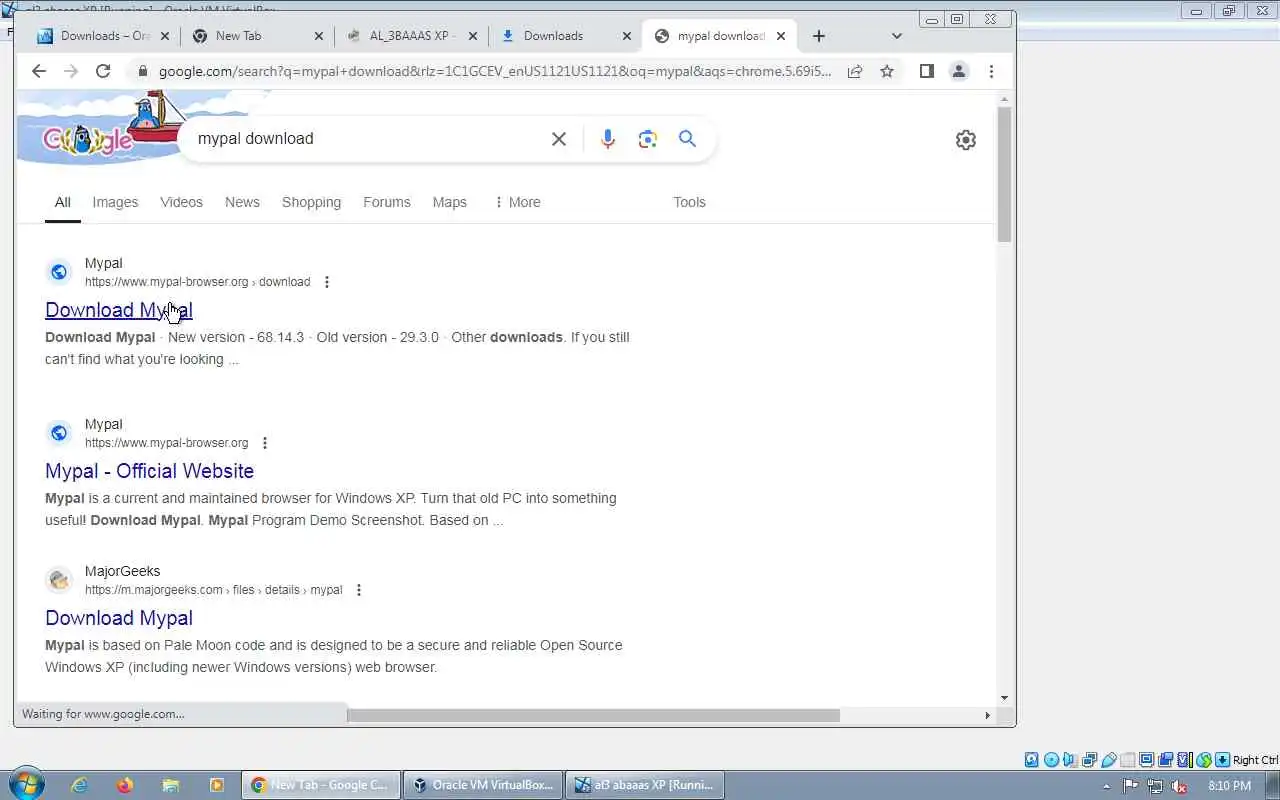The width and height of the screenshot is (1280, 800).
Task: Click the horizontal scrollbar right arrow
Action: pyautogui.click(x=987, y=715)
